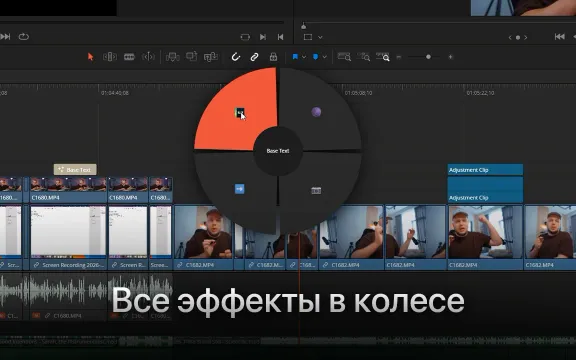
Task: Choose the highlighted orange wheel segment
Action: (241, 112)
